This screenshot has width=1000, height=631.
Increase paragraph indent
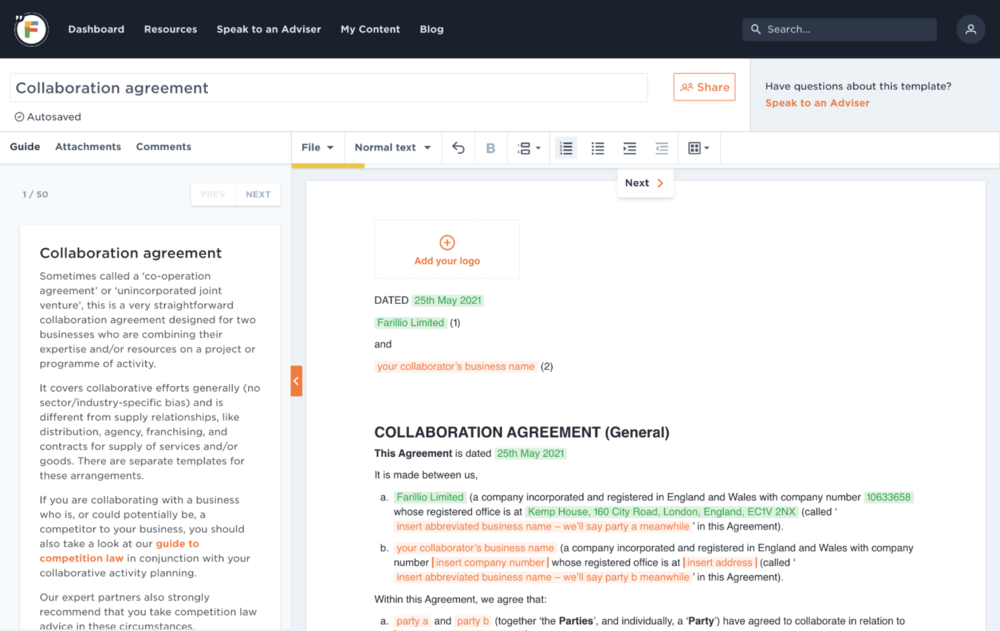coord(629,148)
